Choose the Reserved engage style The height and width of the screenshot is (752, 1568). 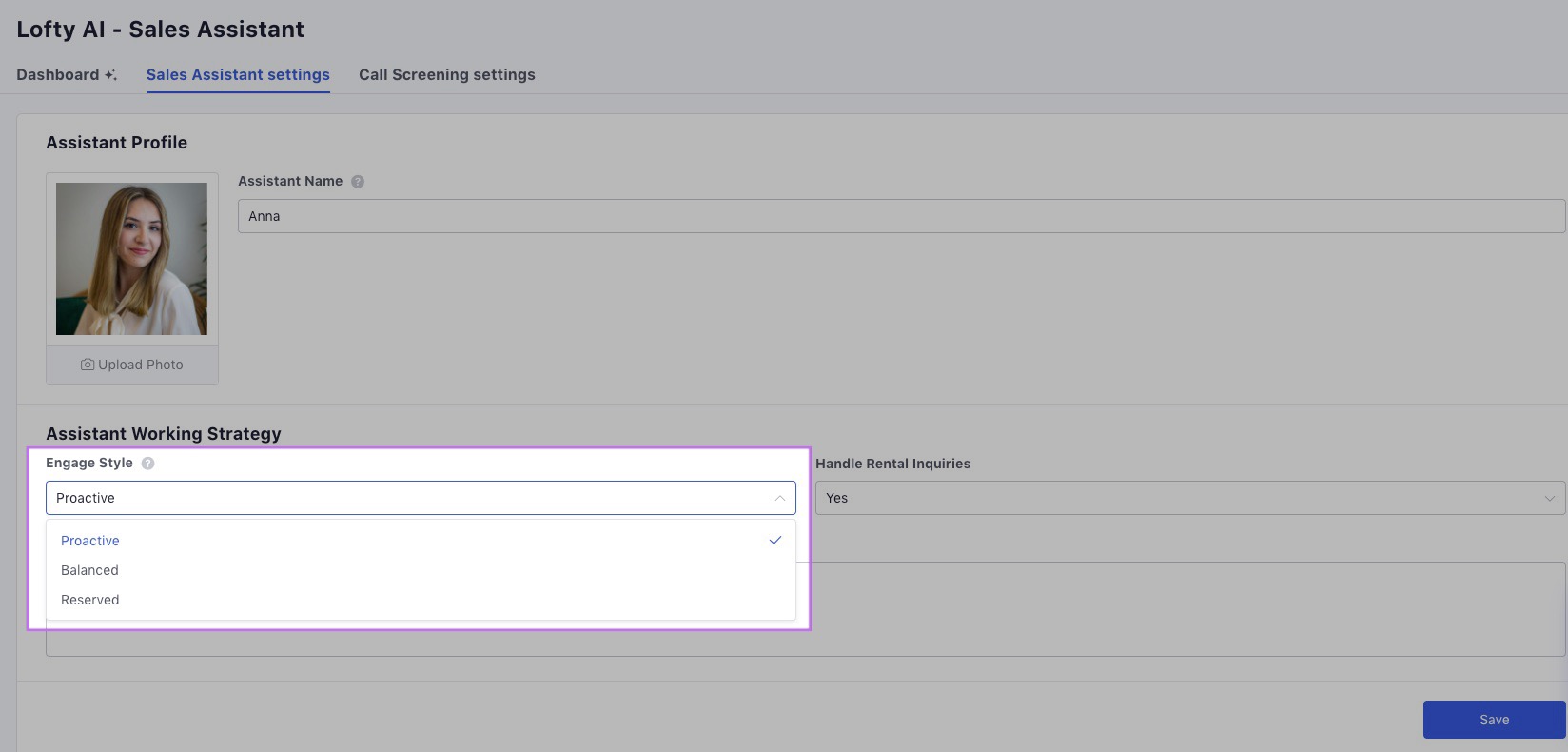pyautogui.click(x=421, y=600)
